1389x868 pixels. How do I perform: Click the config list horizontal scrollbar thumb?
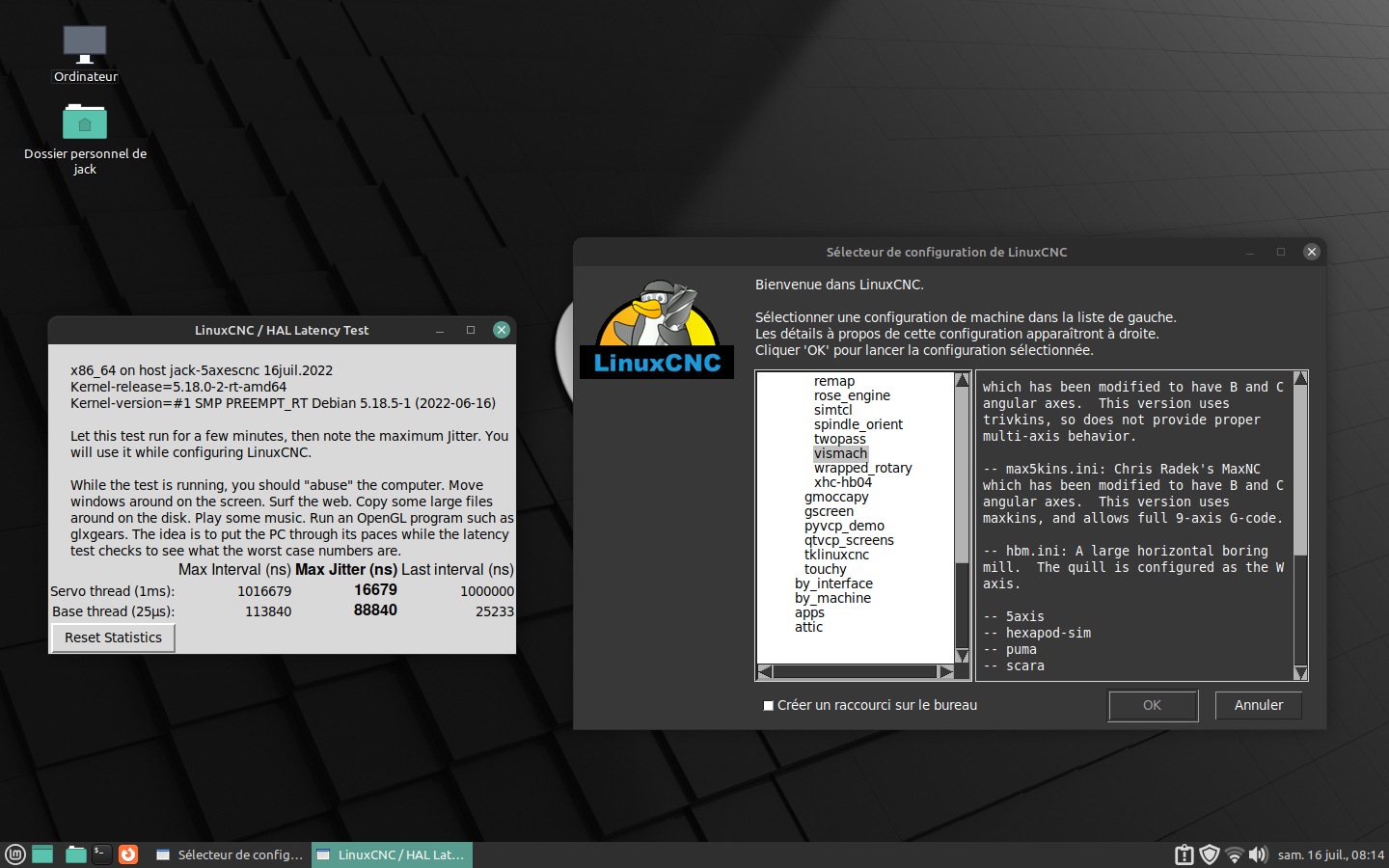click(x=856, y=671)
